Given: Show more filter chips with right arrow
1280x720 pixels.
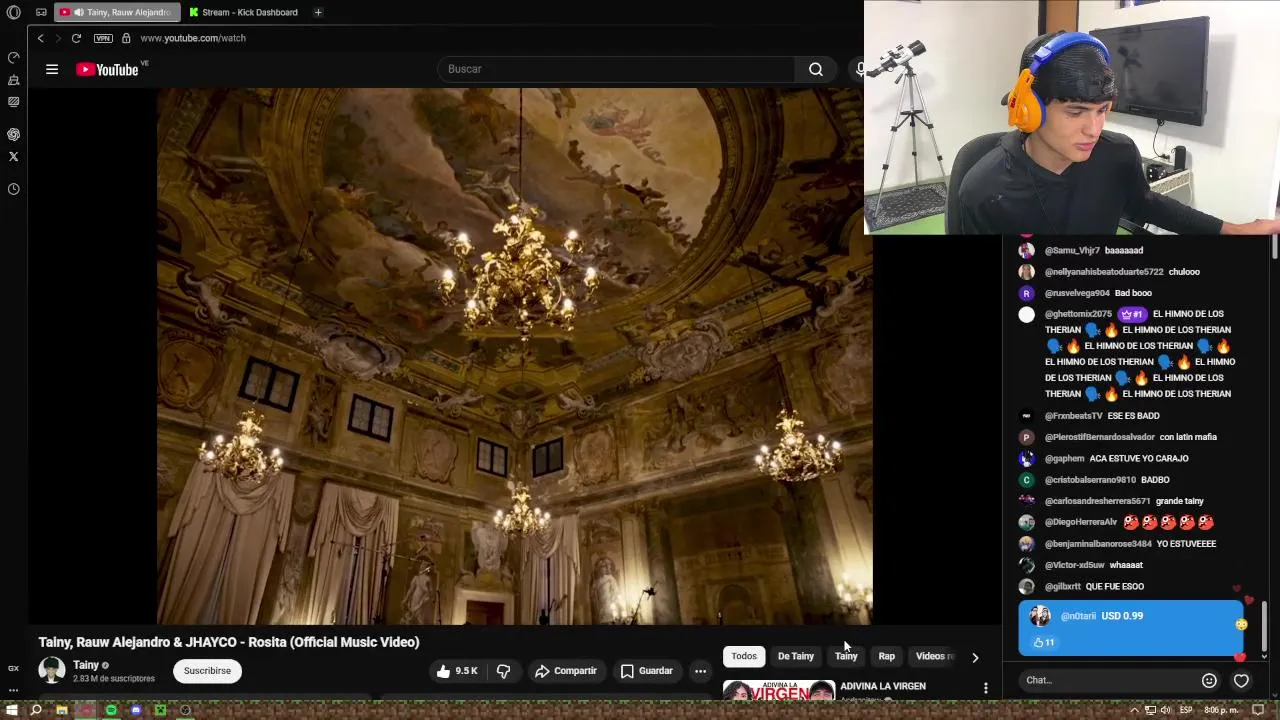Looking at the screenshot, I should [975, 657].
